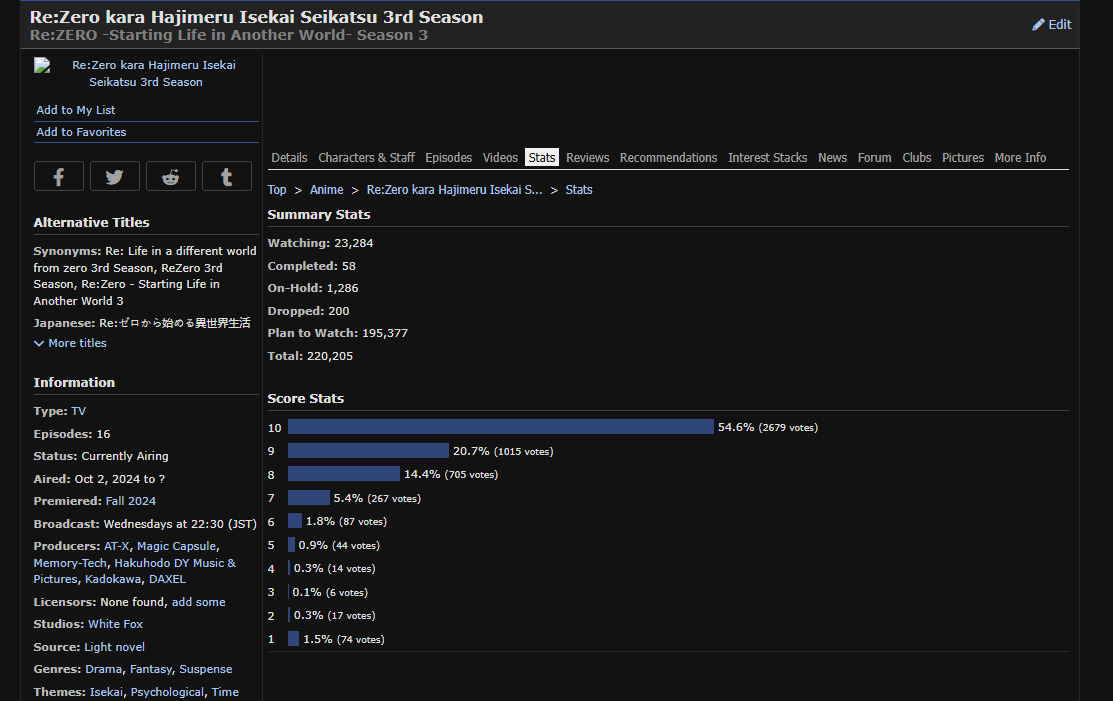Share on Facebook icon button
This screenshot has height=701, width=1113.
tap(59, 177)
